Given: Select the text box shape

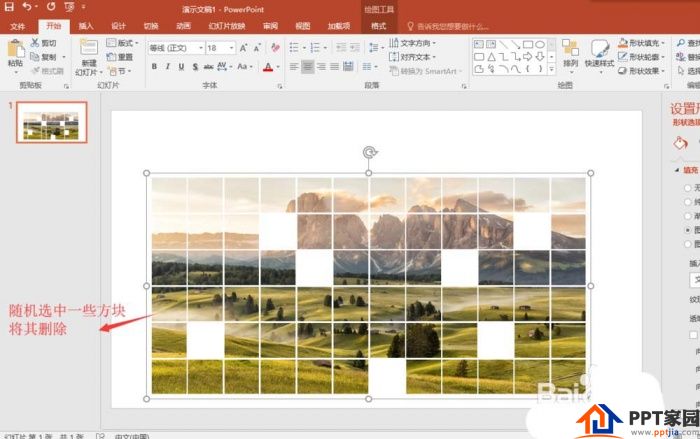Looking at the screenshot, I should coord(479,44).
